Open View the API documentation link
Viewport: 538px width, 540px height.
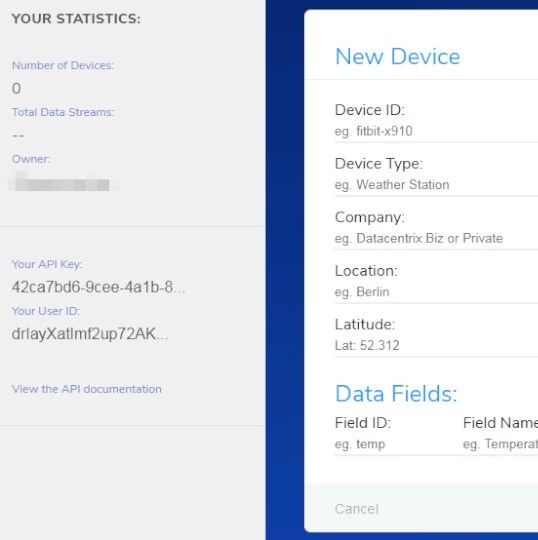click(87, 389)
